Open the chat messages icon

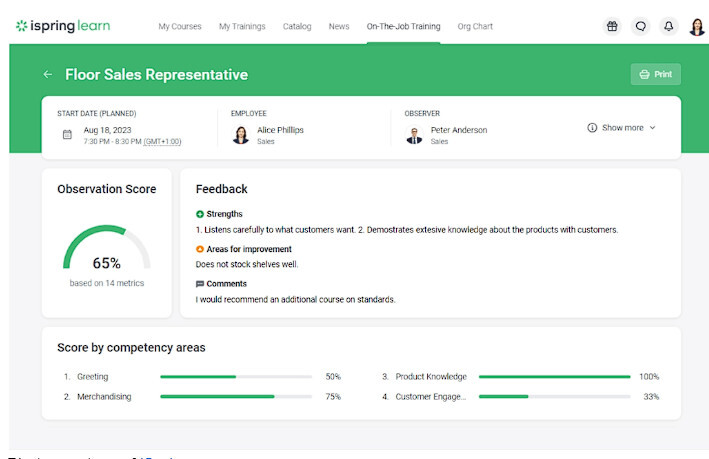tap(640, 26)
